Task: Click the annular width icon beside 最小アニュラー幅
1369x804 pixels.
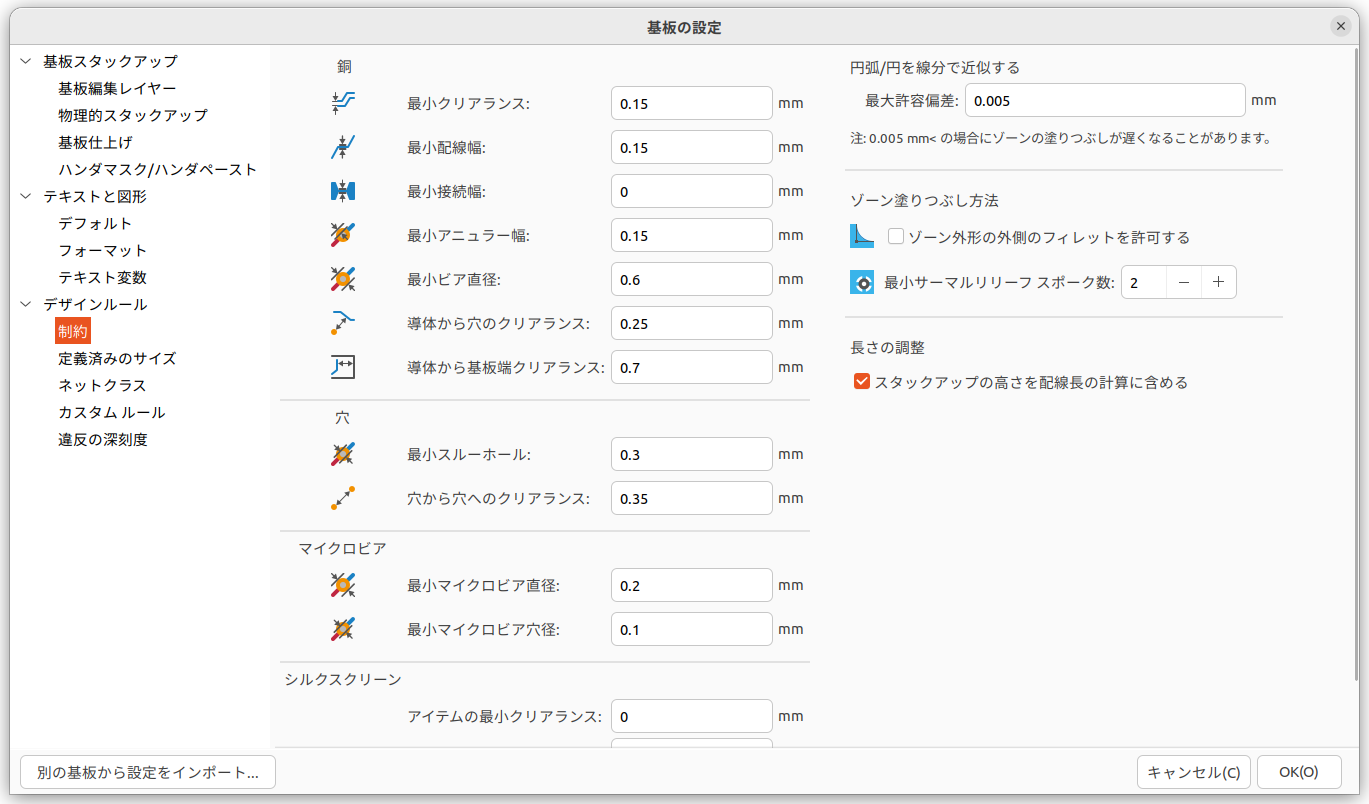Action: point(343,235)
